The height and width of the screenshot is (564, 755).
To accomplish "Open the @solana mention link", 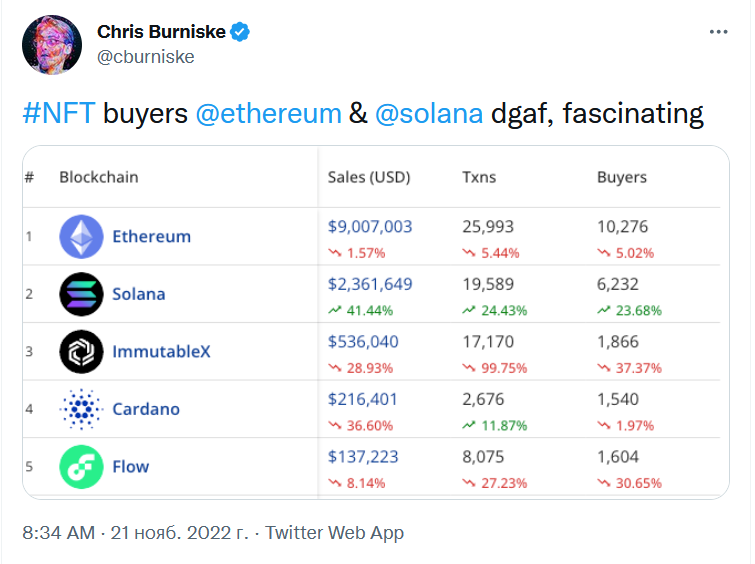I will click(429, 114).
